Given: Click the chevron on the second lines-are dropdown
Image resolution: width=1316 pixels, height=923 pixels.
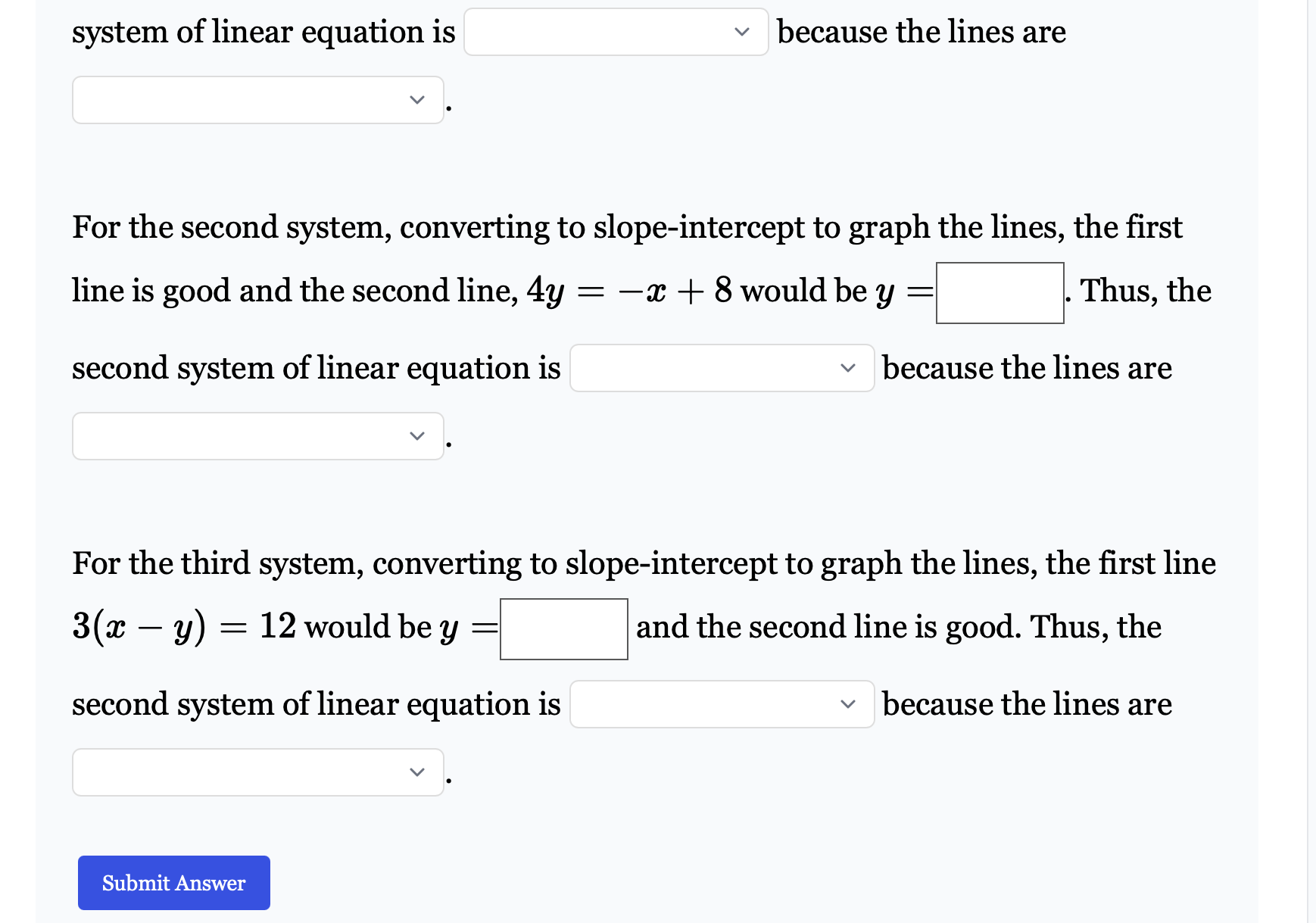Looking at the screenshot, I should pos(417,435).
